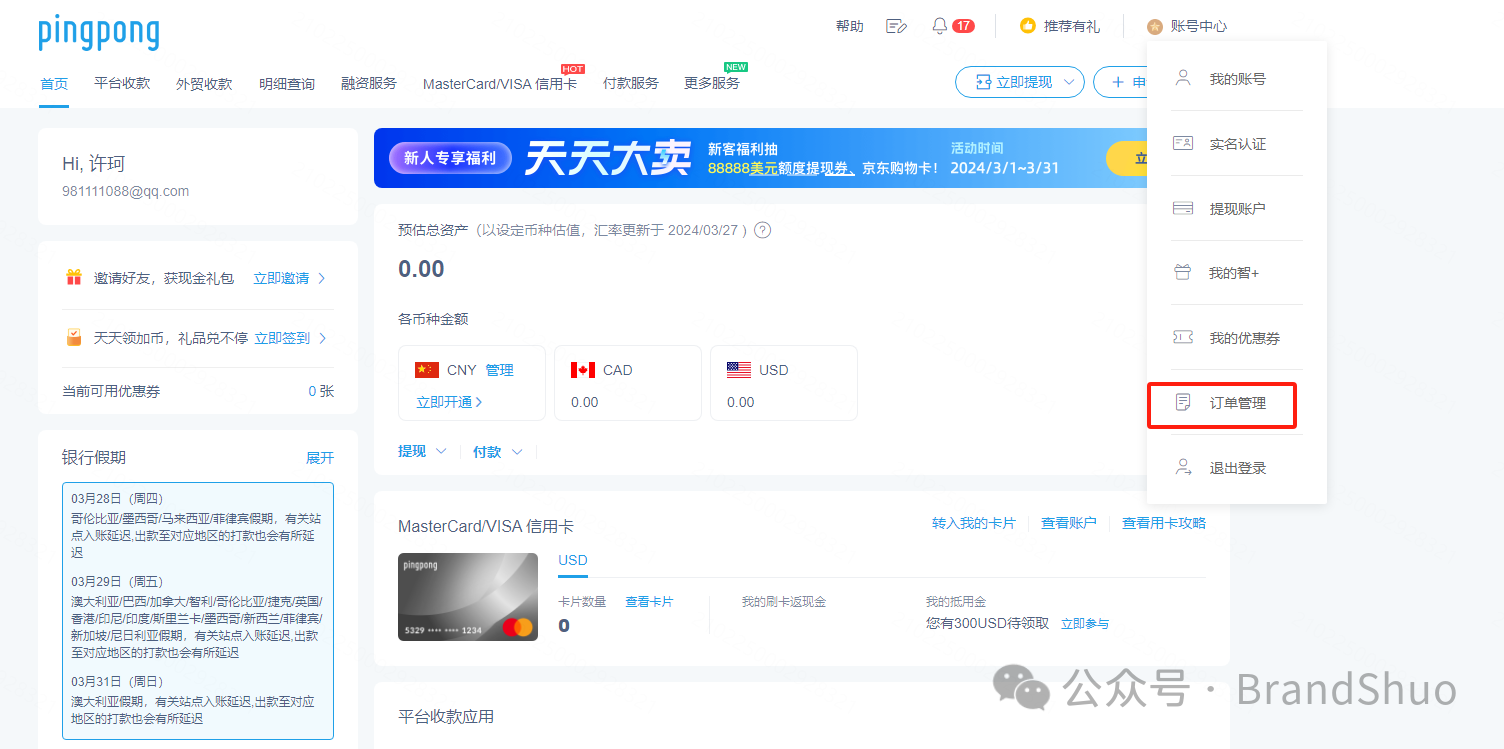Image resolution: width=1504 pixels, height=749 pixels.
Task: Select the 我的账号 person icon
Action: coord(1183,78)
